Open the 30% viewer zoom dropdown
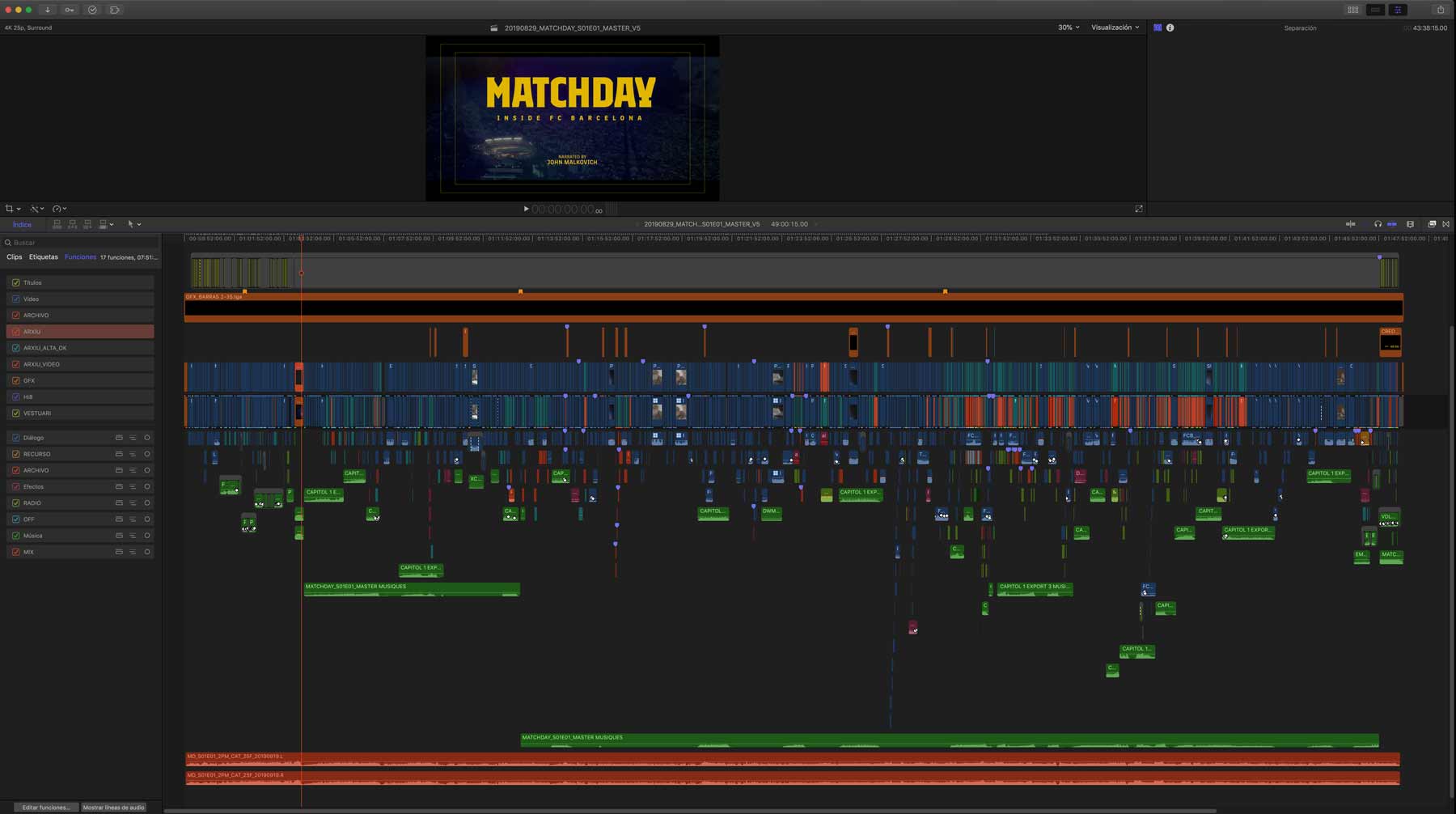 tap(1069, 28)
